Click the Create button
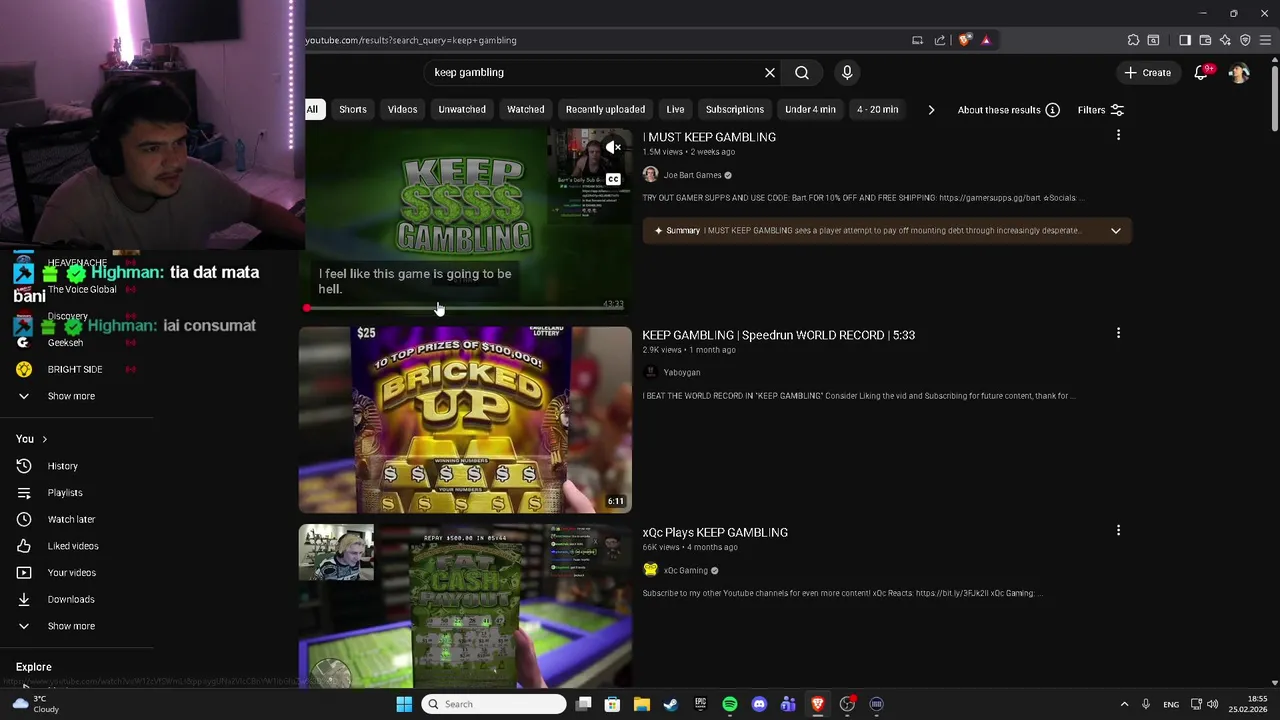Image resolution: width=1280 pixels, height=720 pixels. point(1147,72)
